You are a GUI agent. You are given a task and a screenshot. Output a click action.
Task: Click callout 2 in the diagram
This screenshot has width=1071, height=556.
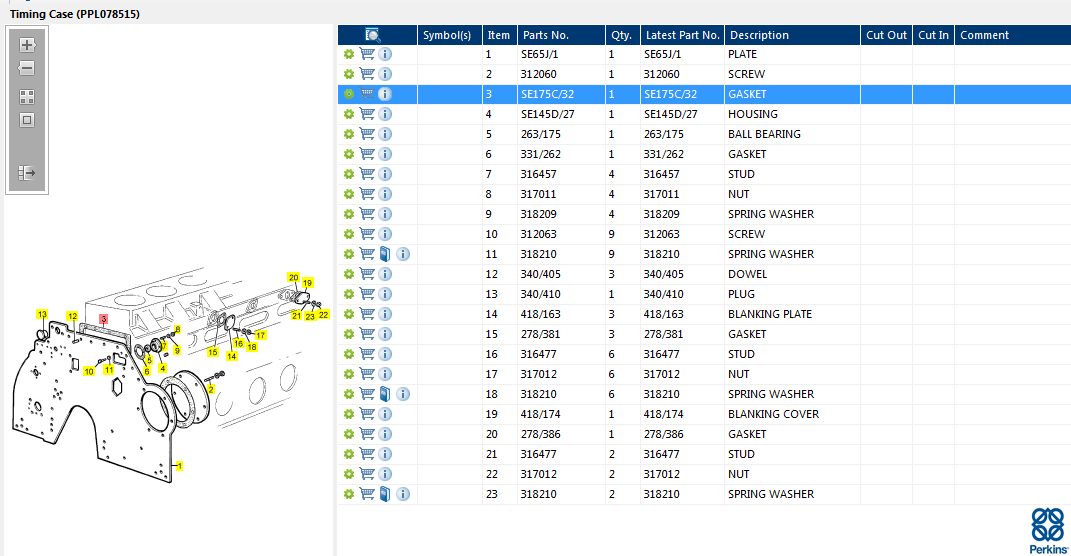pos(211,389)
